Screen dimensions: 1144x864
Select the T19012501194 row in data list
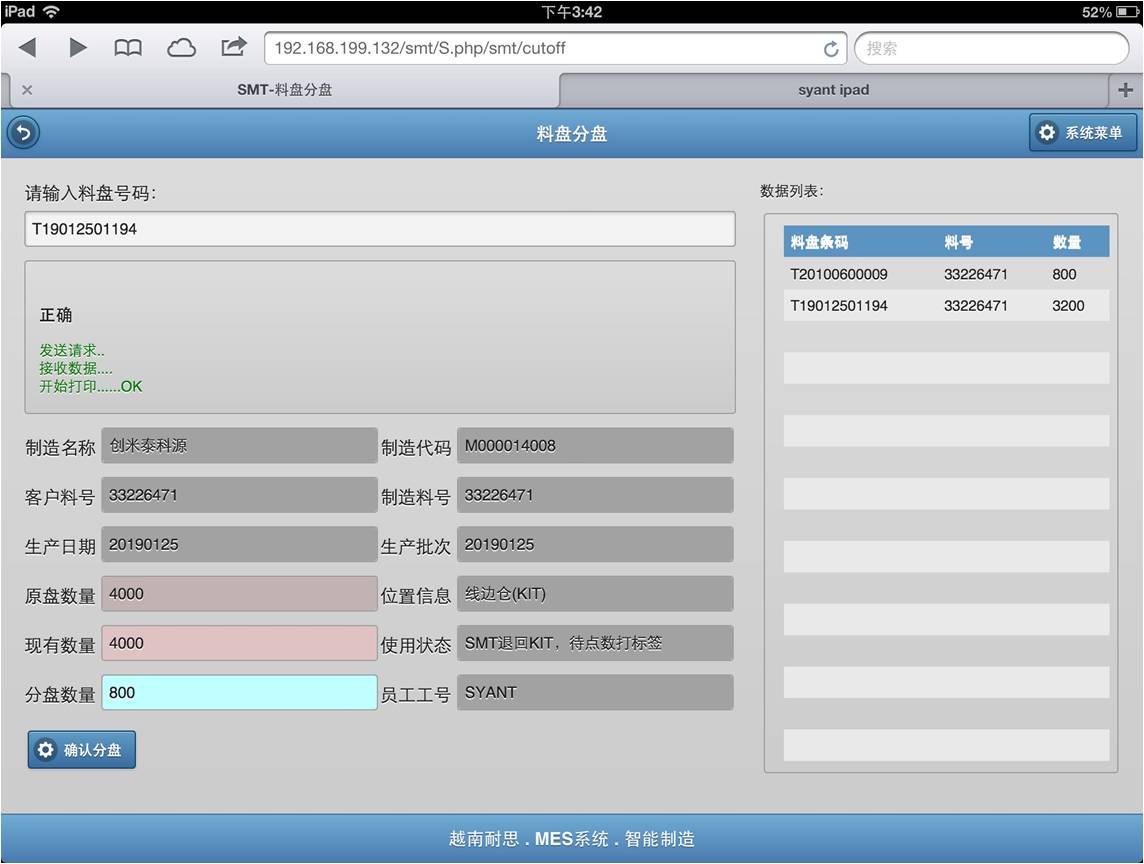pos(946,306)
